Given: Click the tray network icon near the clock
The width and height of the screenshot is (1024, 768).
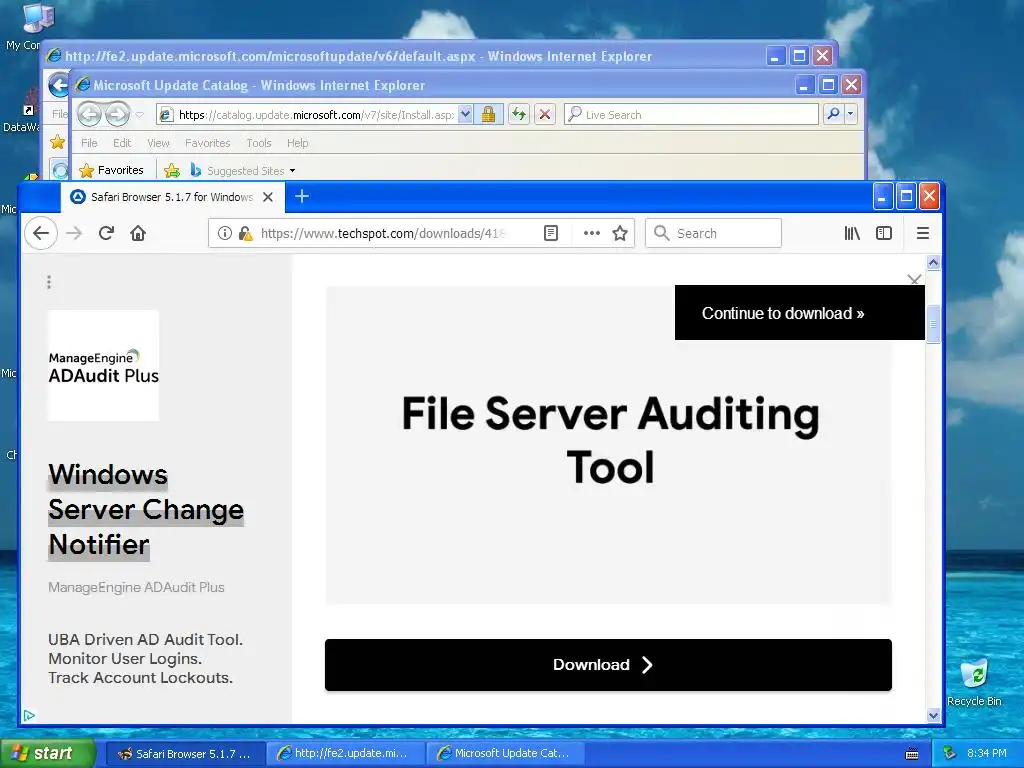Looking at the screenshot, I should click(x=950, y=754).
